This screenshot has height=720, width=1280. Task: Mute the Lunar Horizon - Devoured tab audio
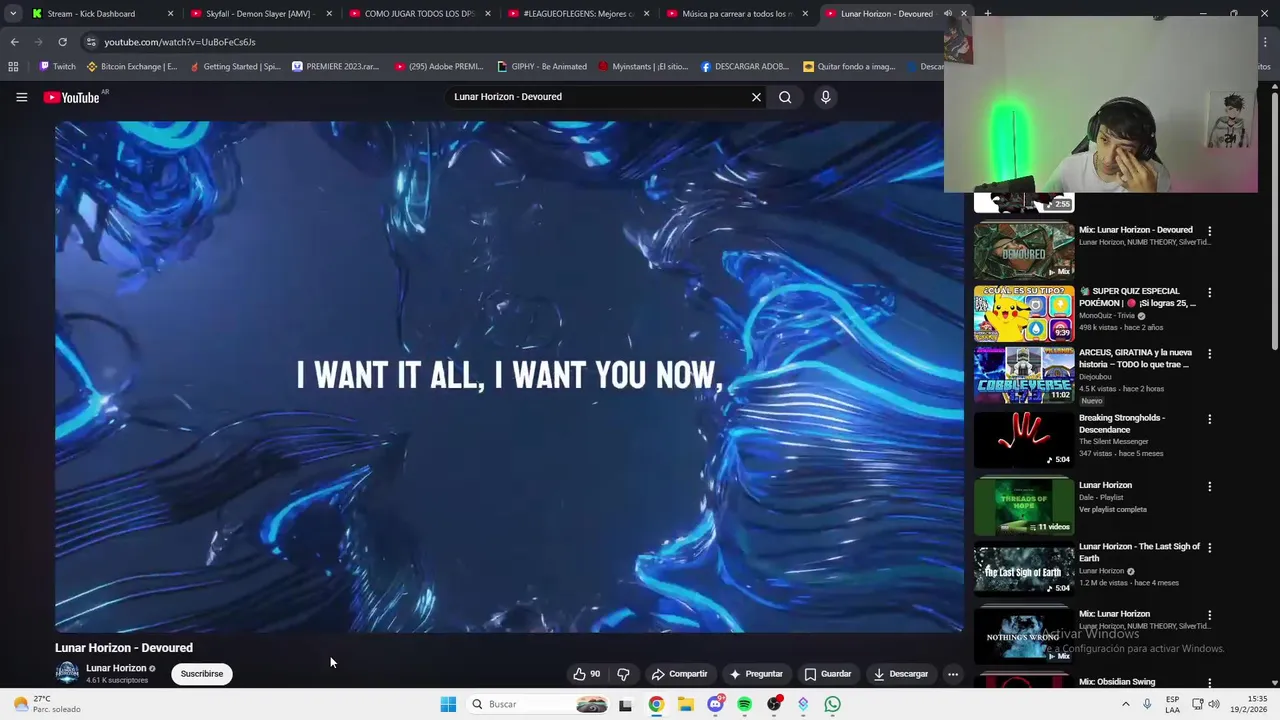[948, 14]
